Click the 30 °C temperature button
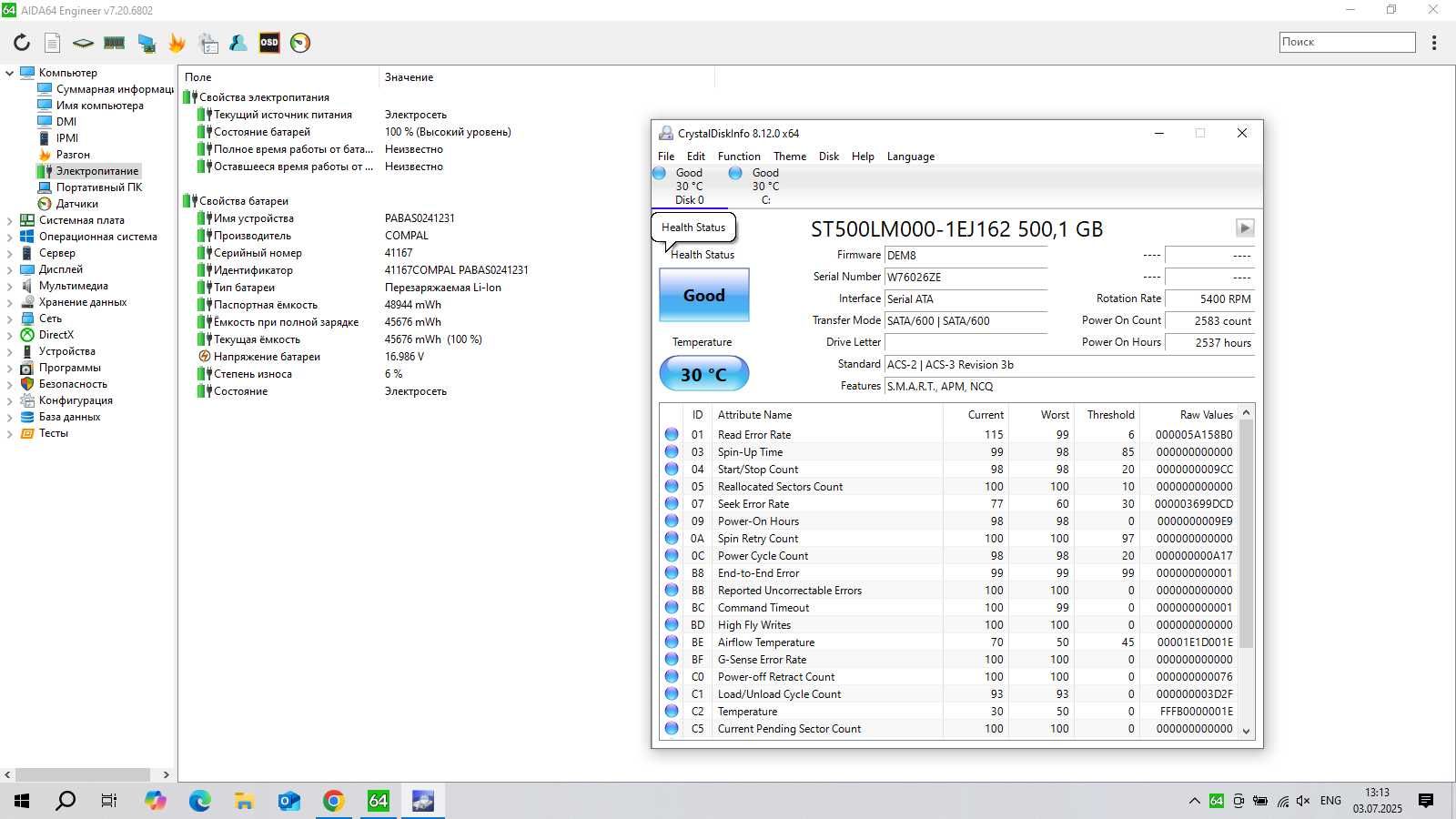This screenshot has height=819, width=1456. pyautogui.click(x=704, y=374)
